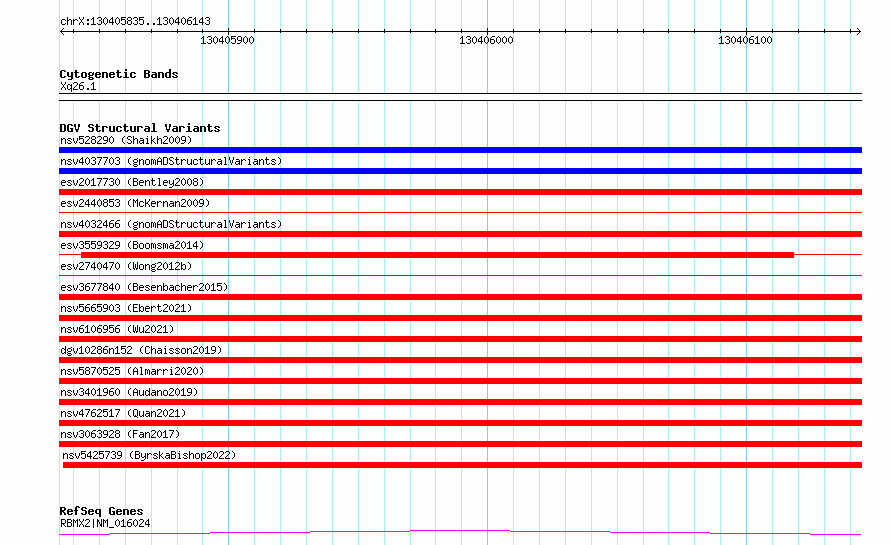Click the nsv5665903 (Ebert2021) label
Image resolution: width=890 pixels, height=545 pixels.
126,308
